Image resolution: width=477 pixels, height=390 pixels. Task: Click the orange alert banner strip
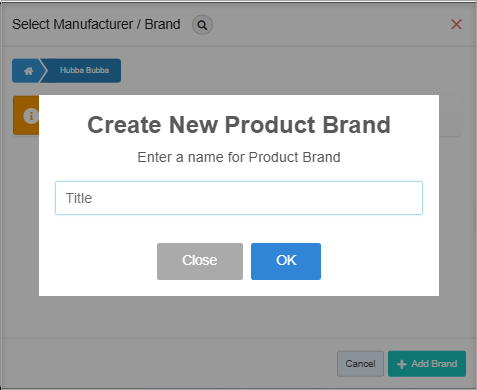pyautogui.click(x=26, y=115)
